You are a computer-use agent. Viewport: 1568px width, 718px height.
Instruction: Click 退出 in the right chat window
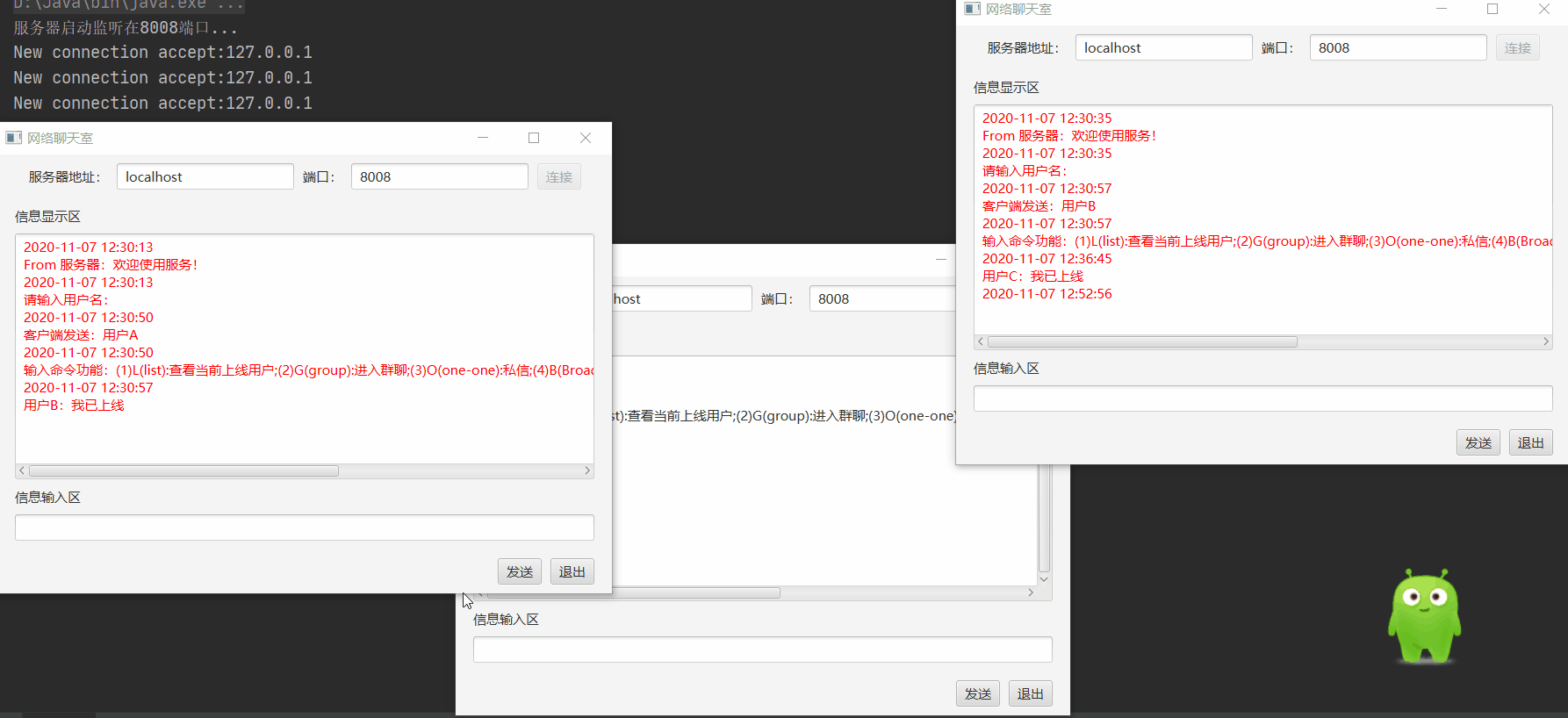[1531, 442]
